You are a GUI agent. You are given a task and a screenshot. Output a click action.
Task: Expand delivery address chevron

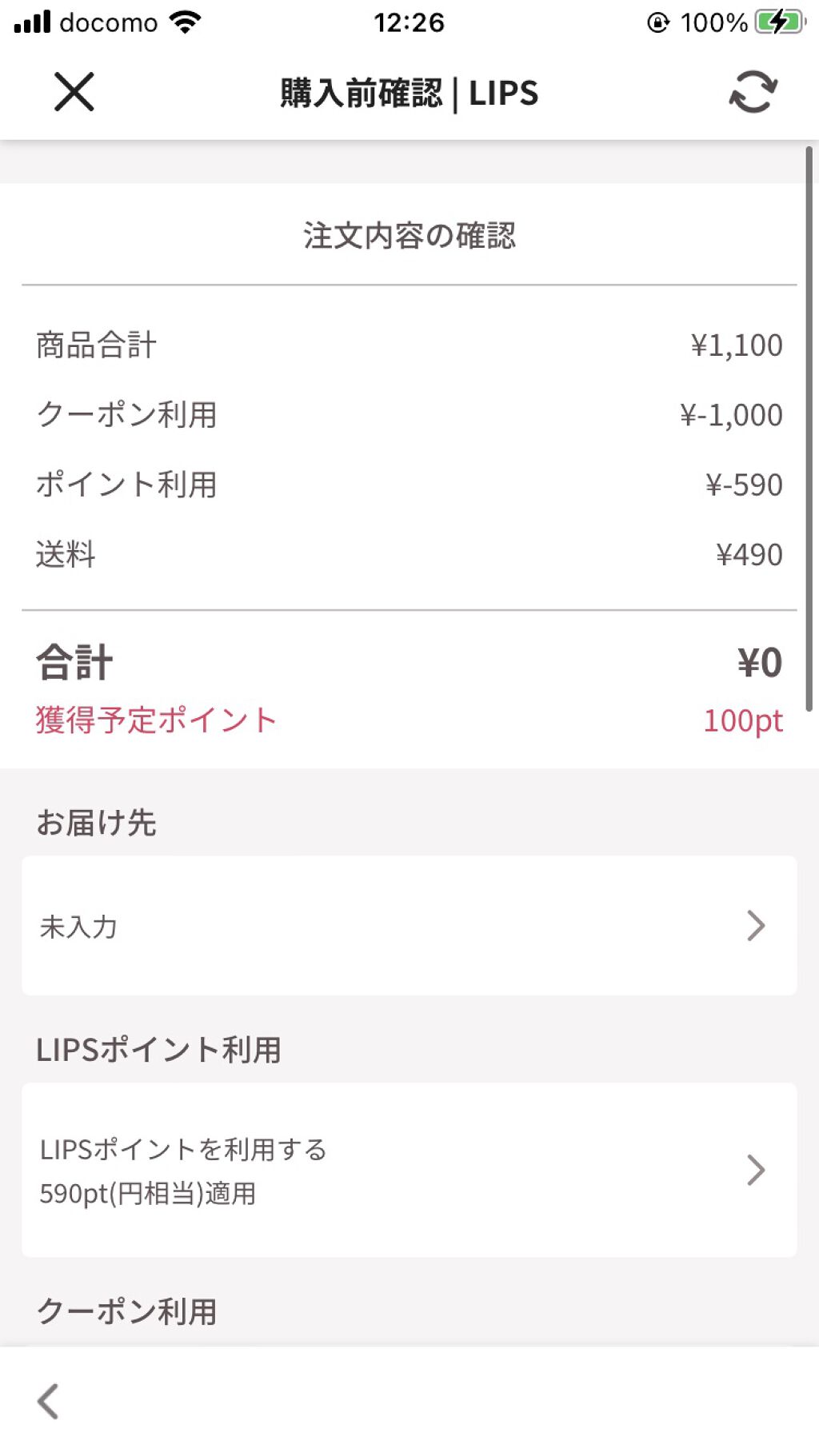[755, 925]
